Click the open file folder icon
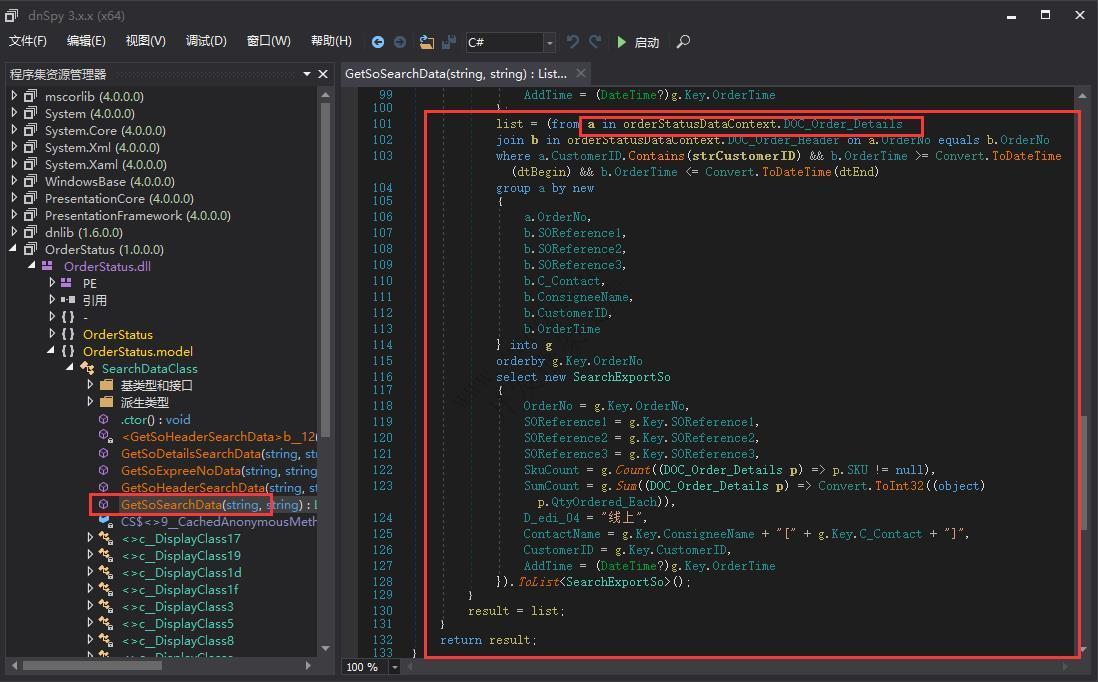The height and width of the screenshot is (682, 1098). point(427,42)
